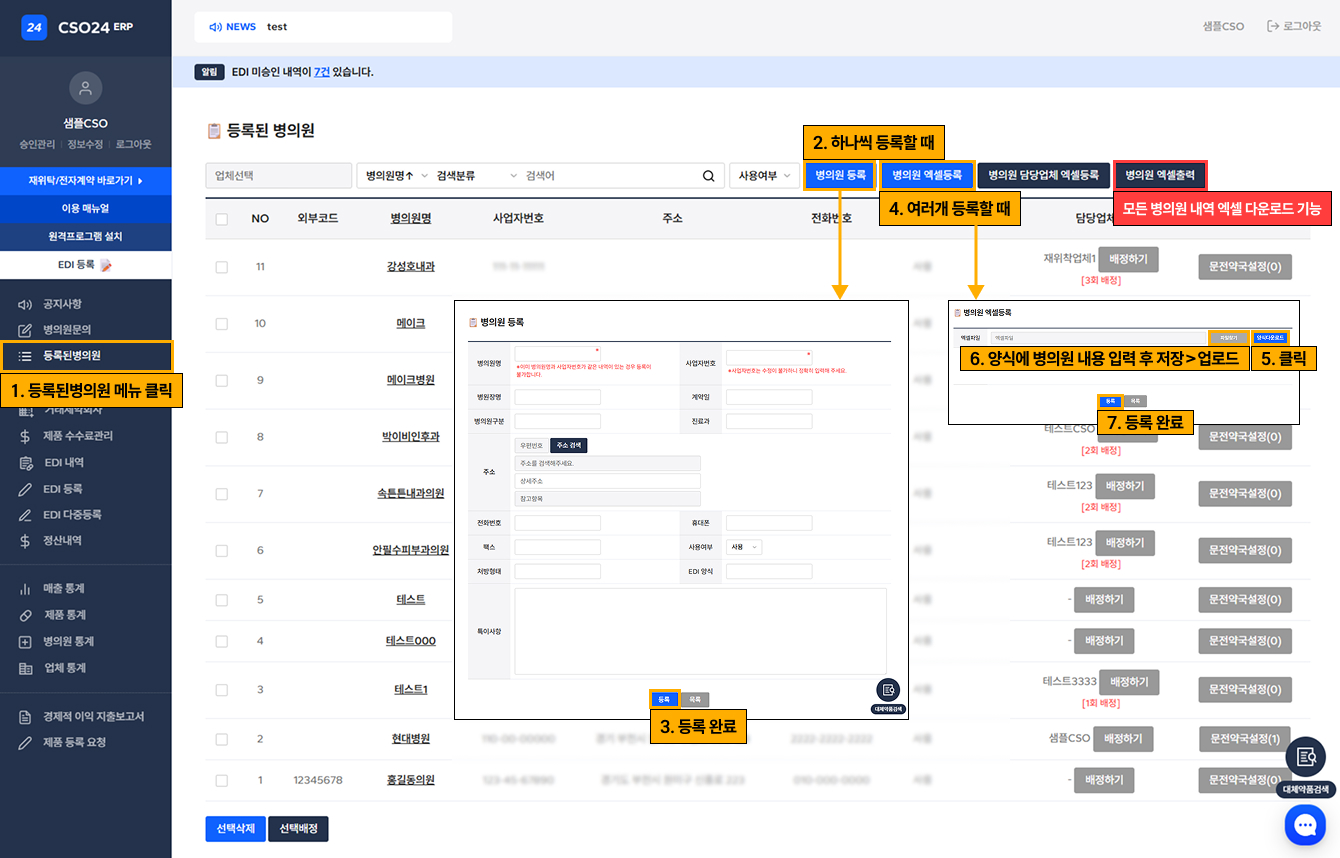This screenshot has width=1340, height=858.
Task: Open the chat support bubble icon
Action: [1305, 825]
